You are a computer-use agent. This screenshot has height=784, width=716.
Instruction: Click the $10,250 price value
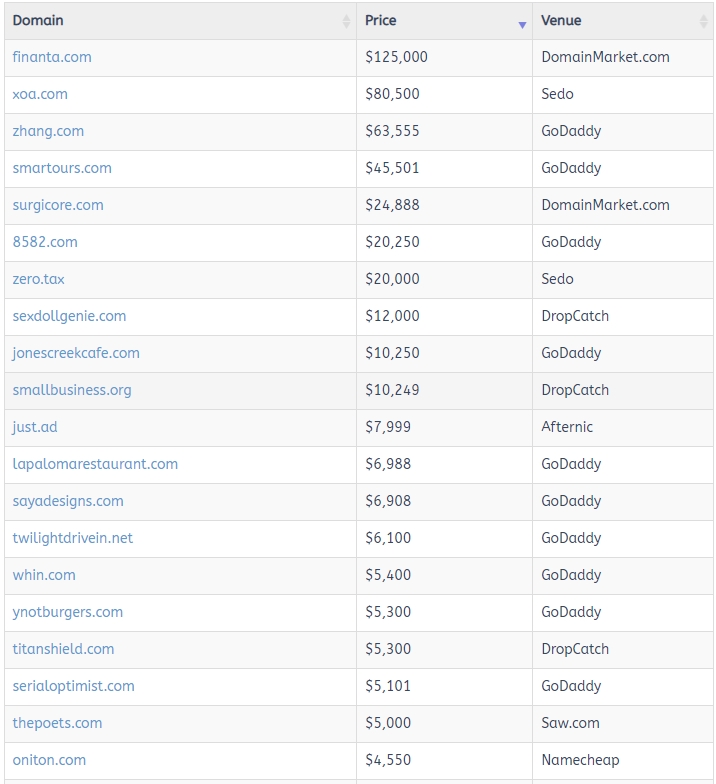[x=392, y=353]
